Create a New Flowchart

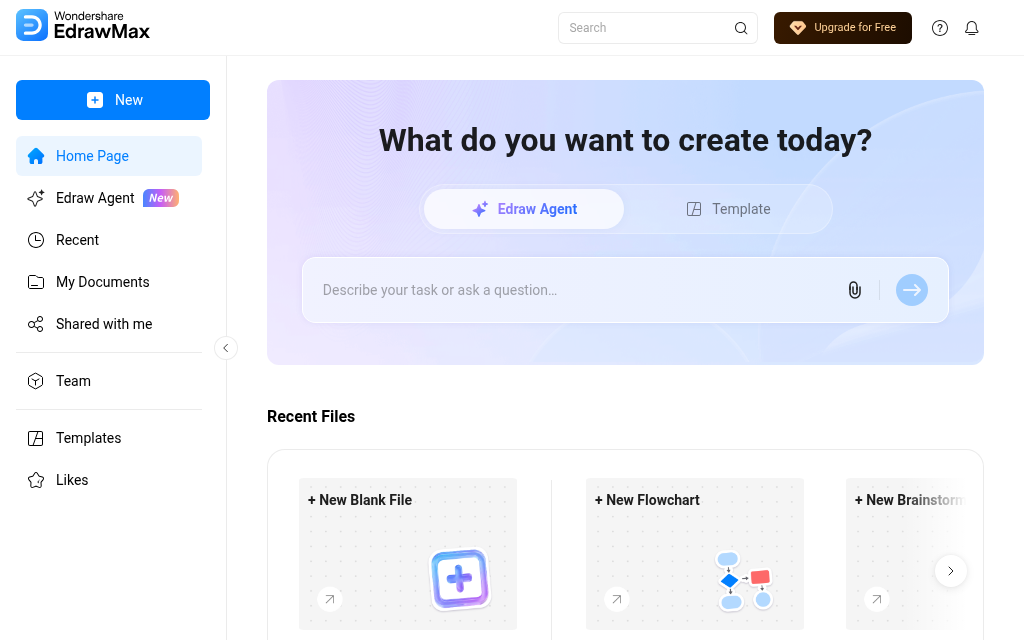695,554
